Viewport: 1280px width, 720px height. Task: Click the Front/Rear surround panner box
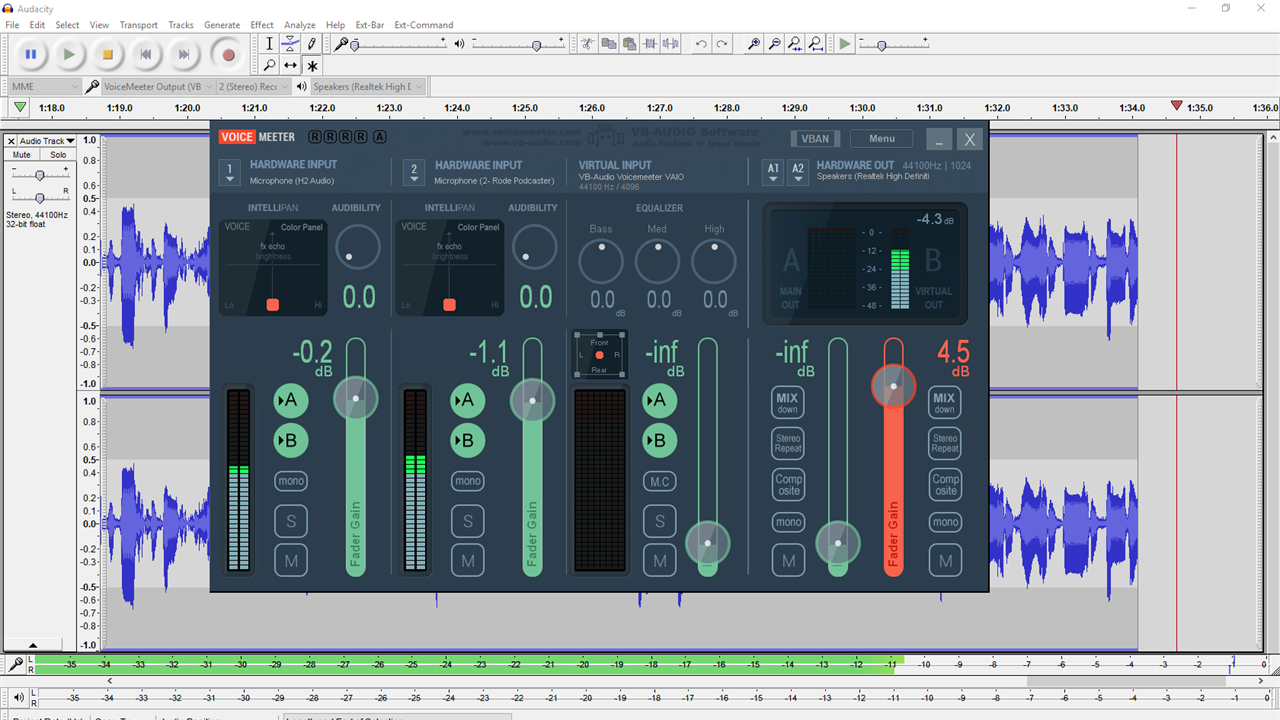point(599,355)
